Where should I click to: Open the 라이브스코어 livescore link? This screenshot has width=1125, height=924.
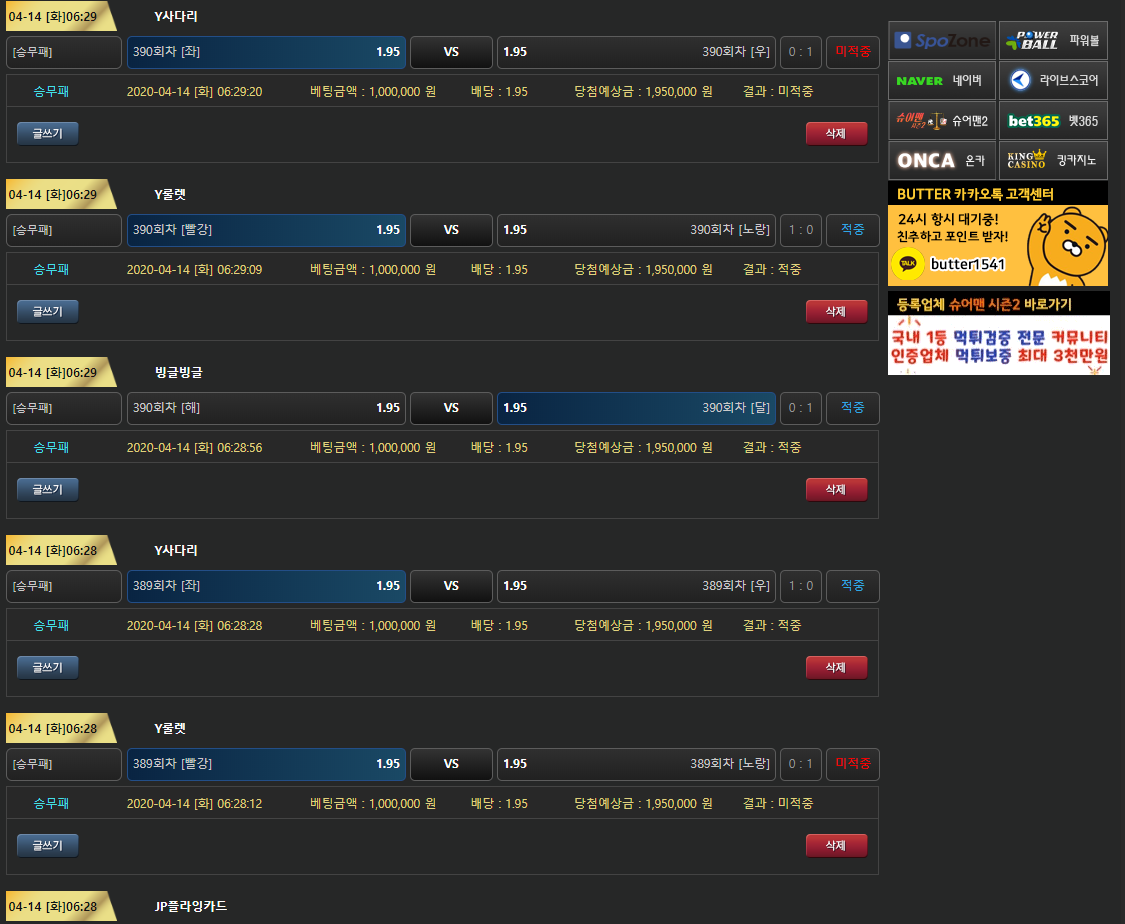1053,81
